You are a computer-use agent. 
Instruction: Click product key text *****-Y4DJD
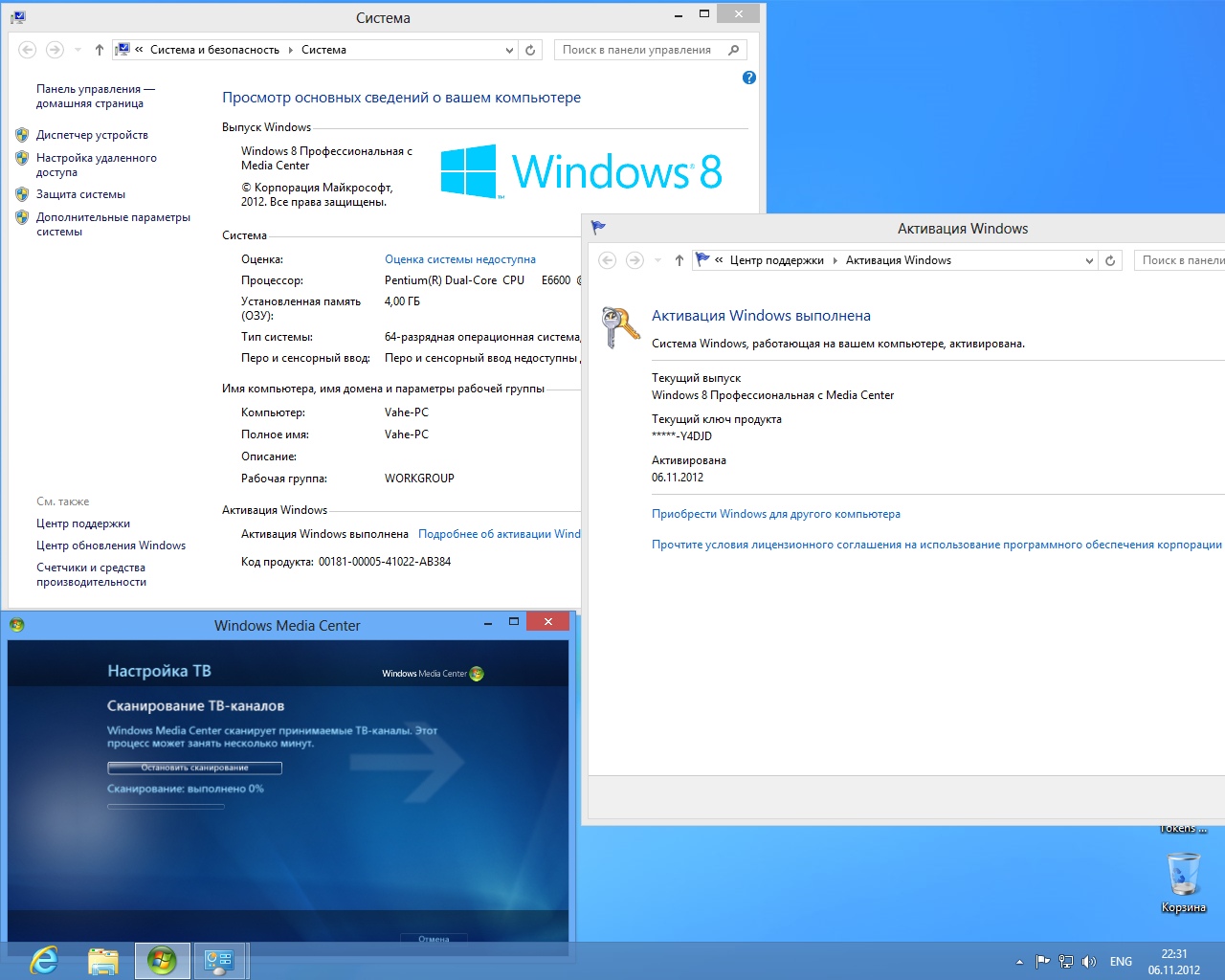pos(681,436)
